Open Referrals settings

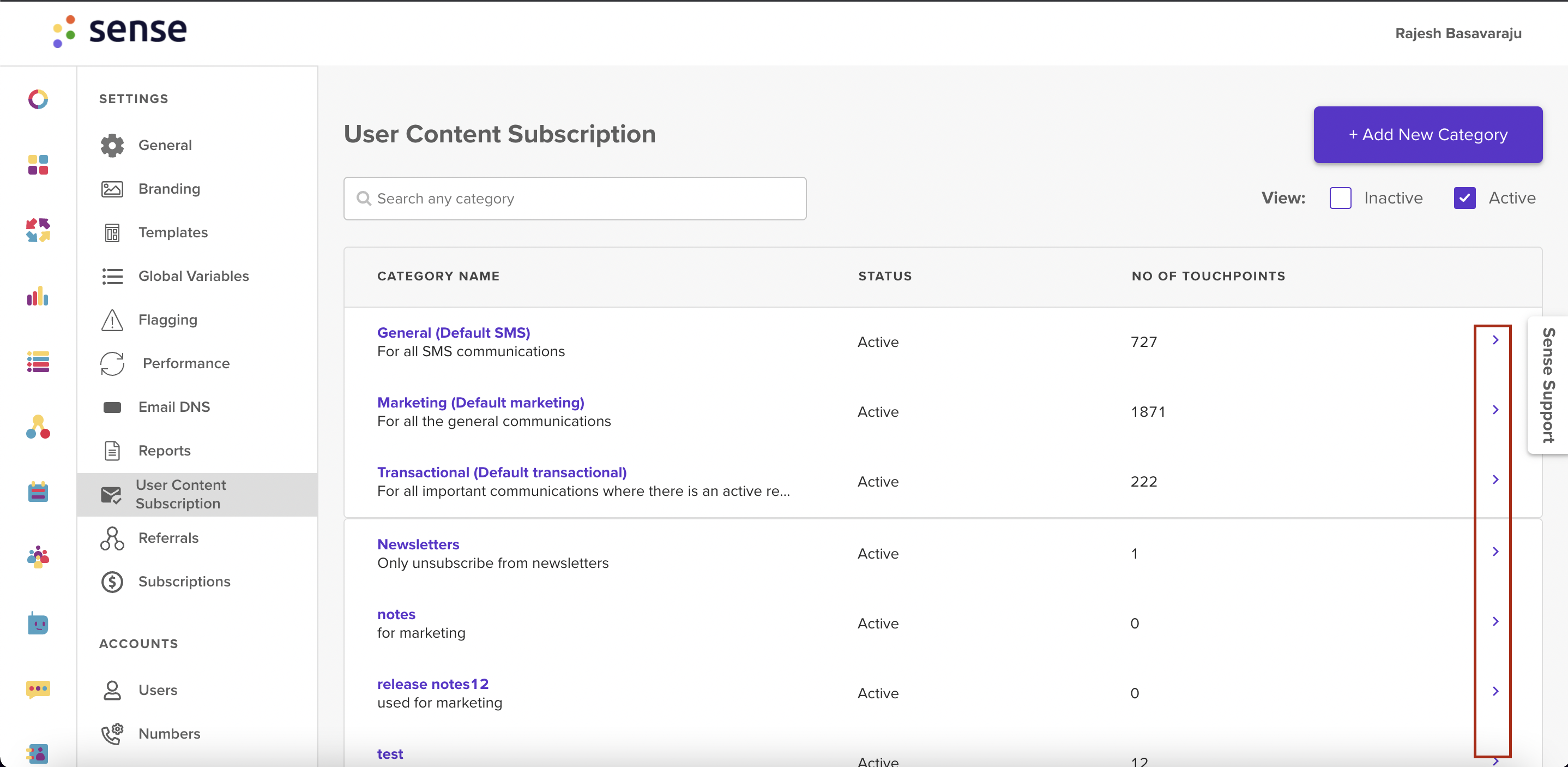(197, 538)
